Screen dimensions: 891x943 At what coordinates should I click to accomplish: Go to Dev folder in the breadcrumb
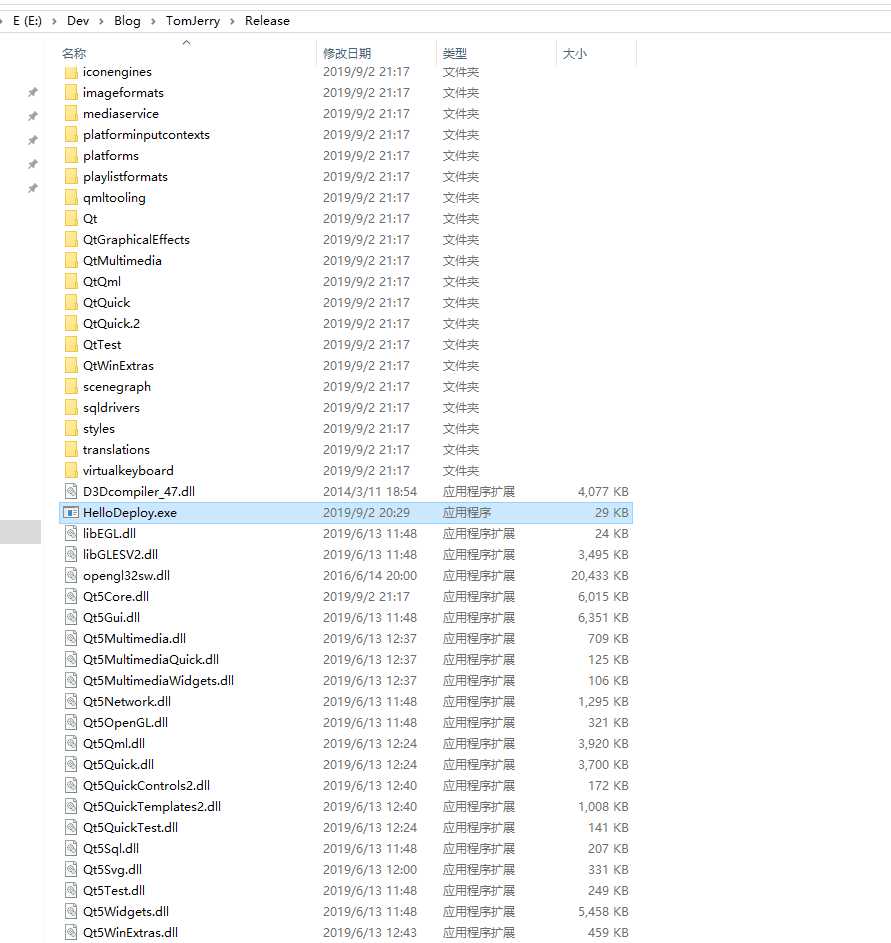(78, 21)
